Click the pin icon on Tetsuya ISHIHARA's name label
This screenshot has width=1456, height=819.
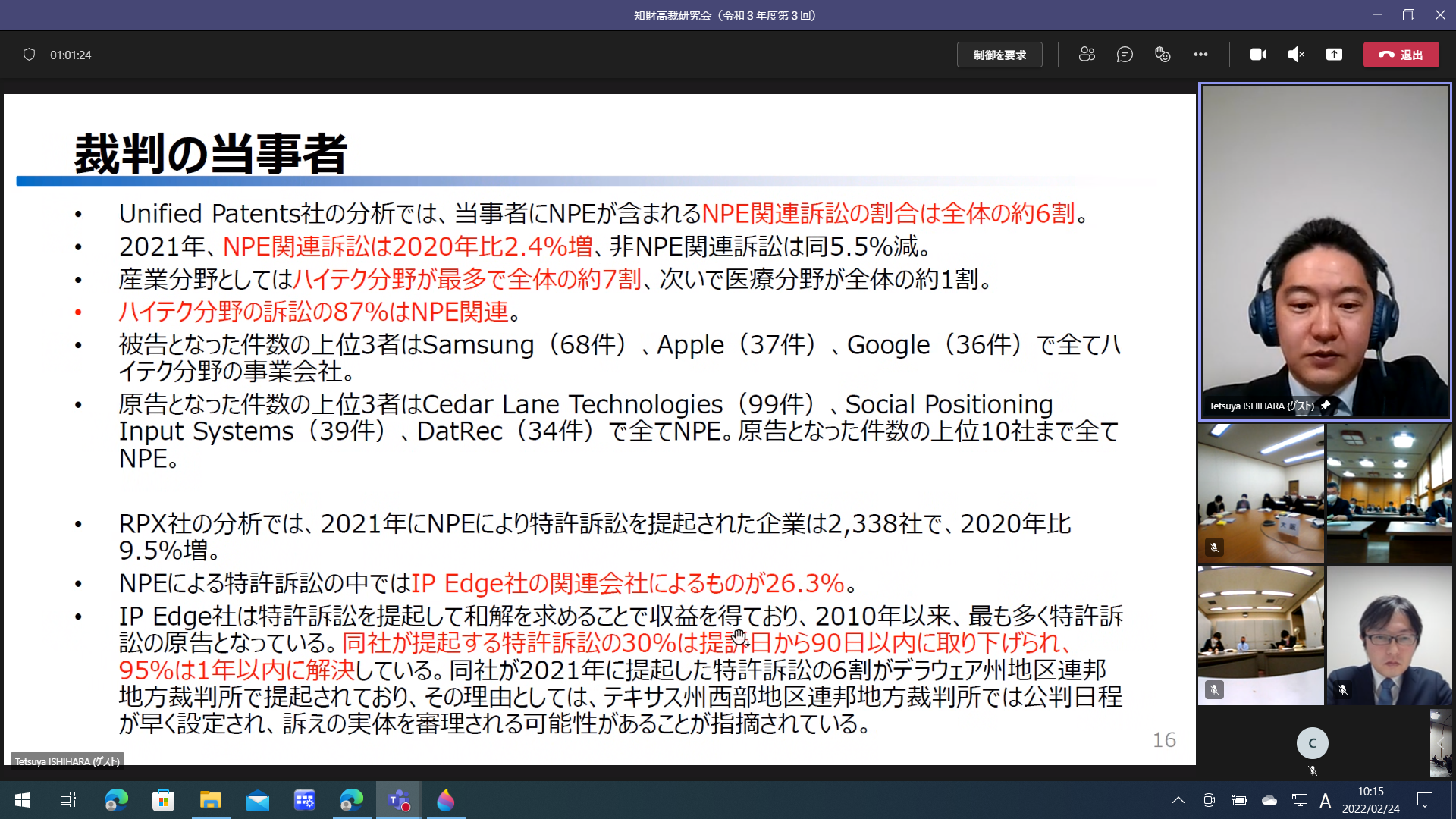pos(1326,406)
